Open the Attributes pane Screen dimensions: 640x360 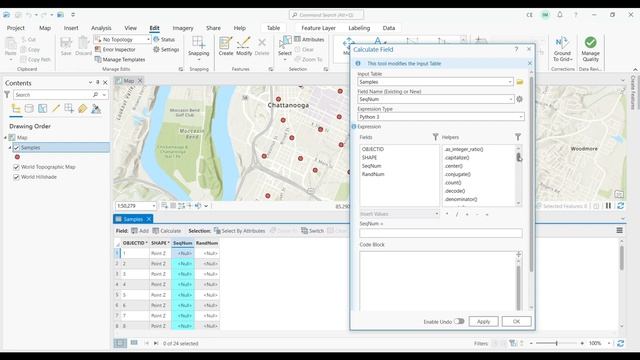coord(309,39)
